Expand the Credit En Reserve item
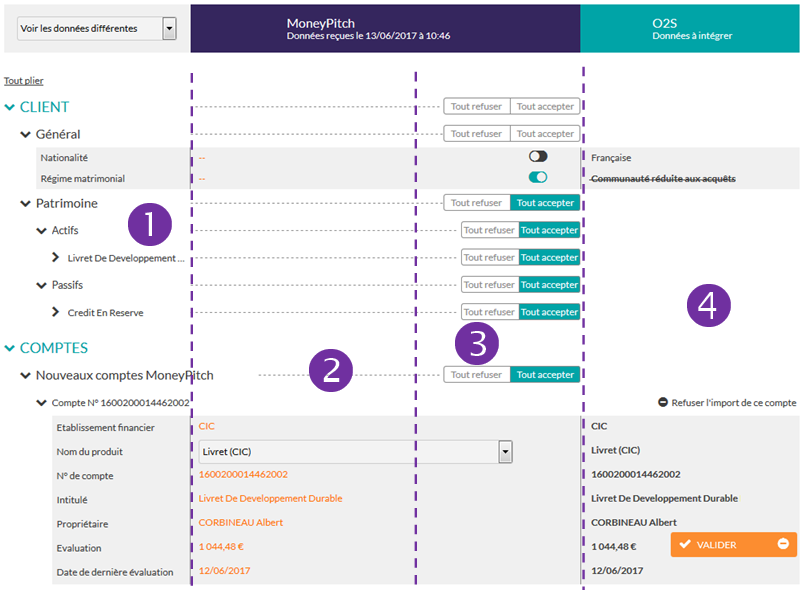 click(57, 312)
